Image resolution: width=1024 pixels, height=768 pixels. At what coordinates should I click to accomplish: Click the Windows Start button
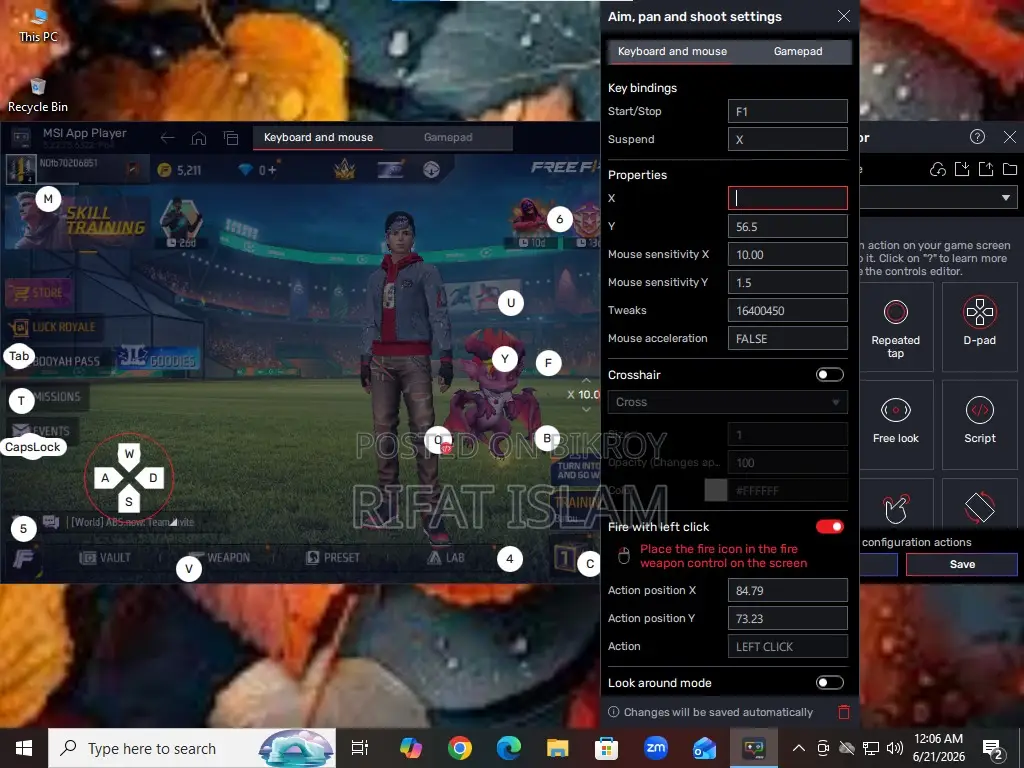(24, 748)
